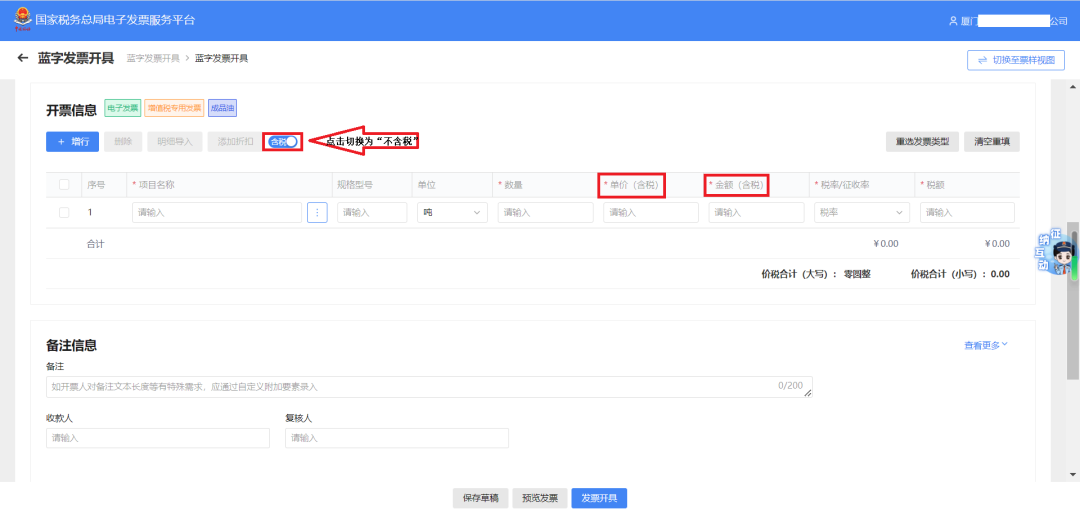Image resolution: width=1080 pixels, height=514 pixels.
Task: Check the row 1 checkbox
Action: point(64,213)
